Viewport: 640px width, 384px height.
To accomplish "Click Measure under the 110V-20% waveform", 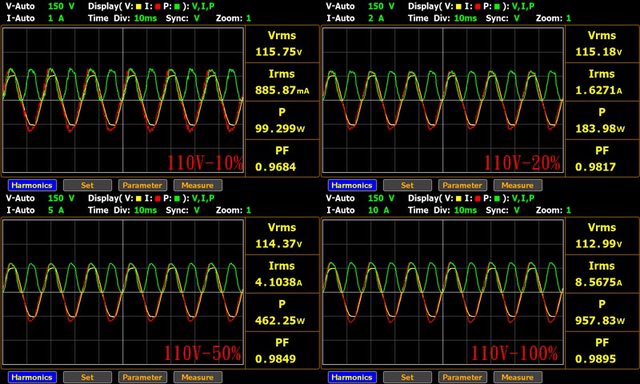I will tap(518, 185).
